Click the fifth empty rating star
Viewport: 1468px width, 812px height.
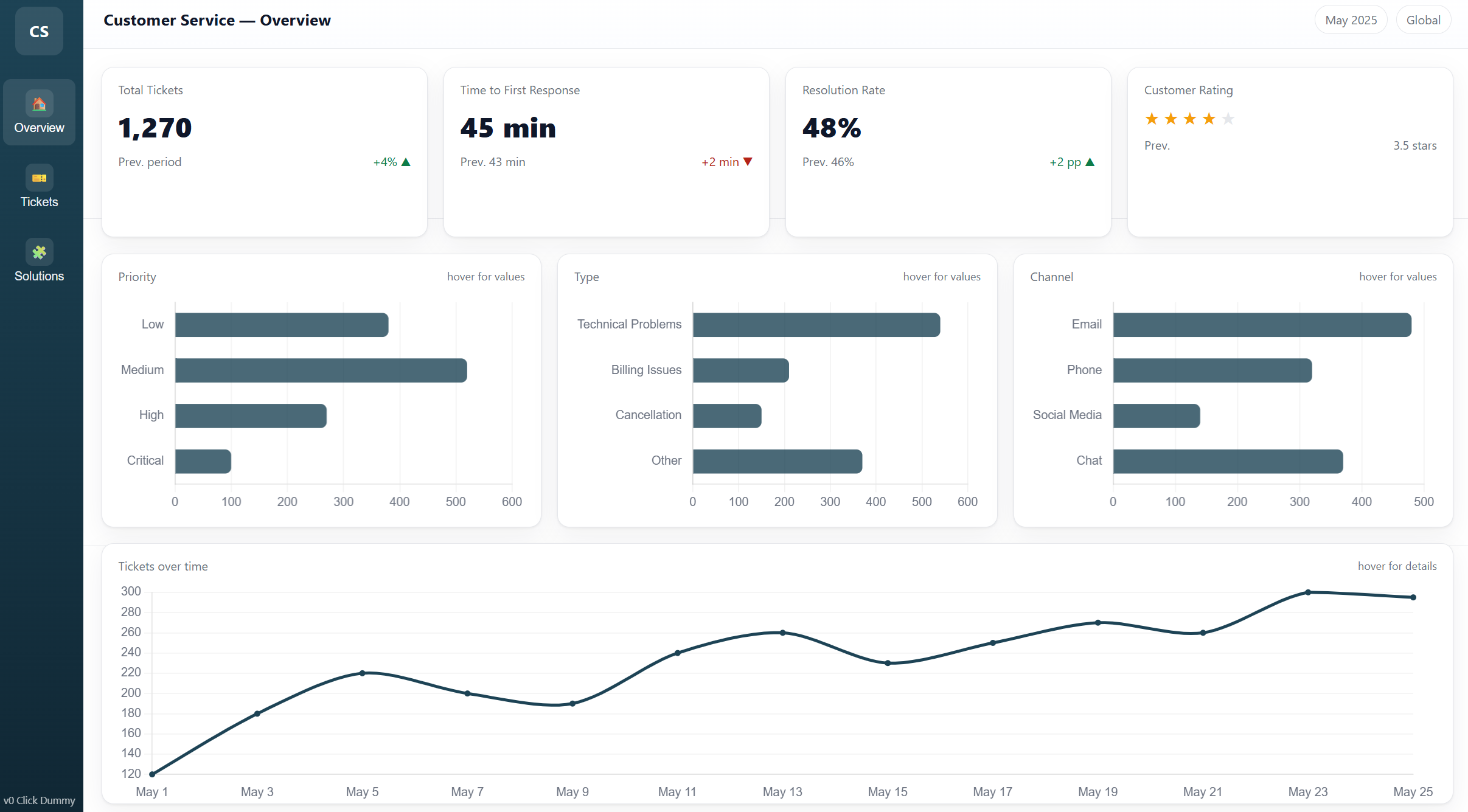1228,119
